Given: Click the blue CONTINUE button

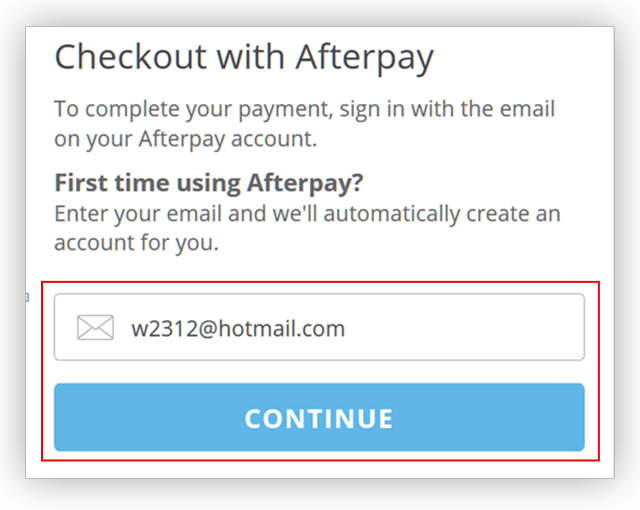Looking at the screenshot, I should (319, 417).
